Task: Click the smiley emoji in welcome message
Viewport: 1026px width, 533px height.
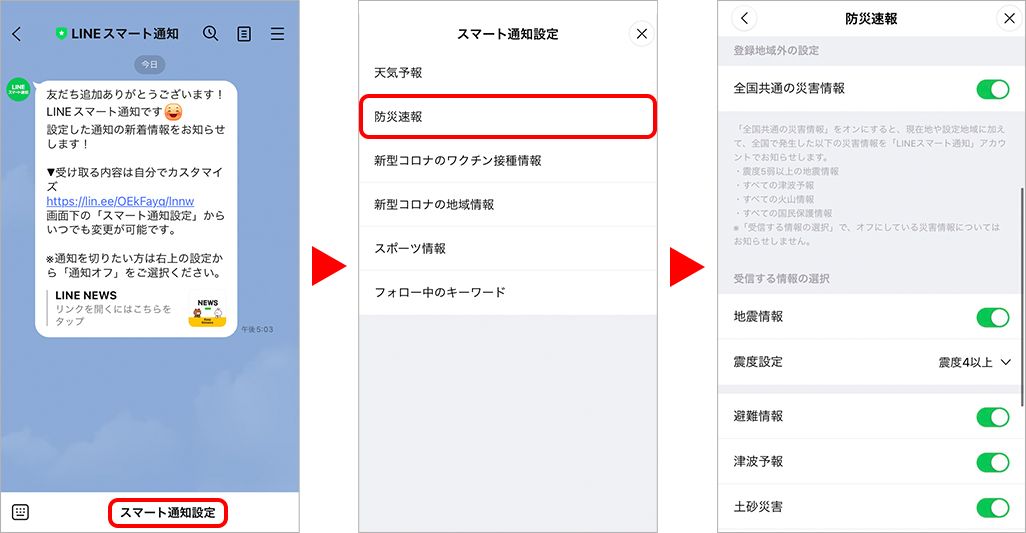Action: (x=173, y=112)
